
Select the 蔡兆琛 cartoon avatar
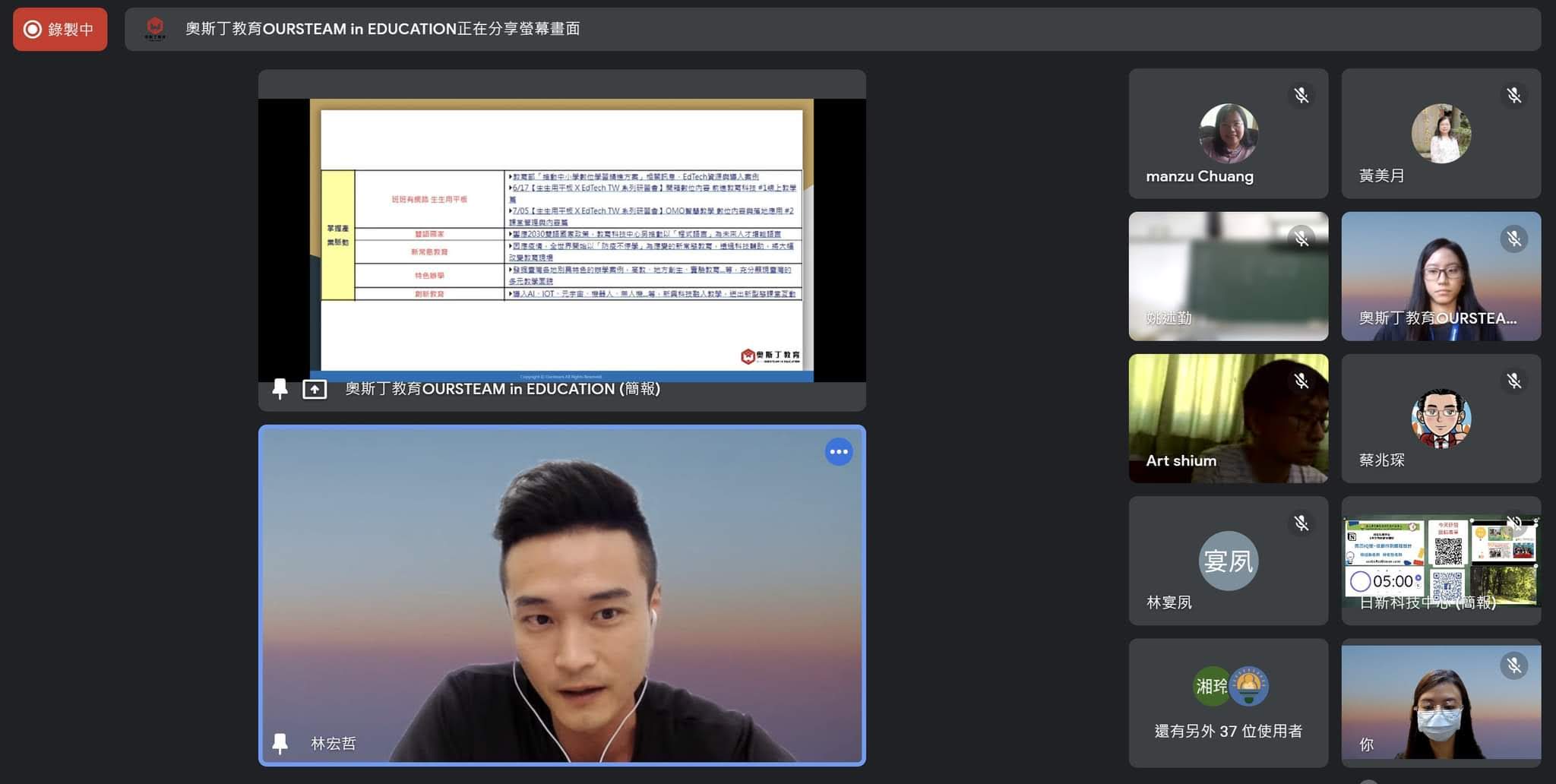tap(1441, 419)
